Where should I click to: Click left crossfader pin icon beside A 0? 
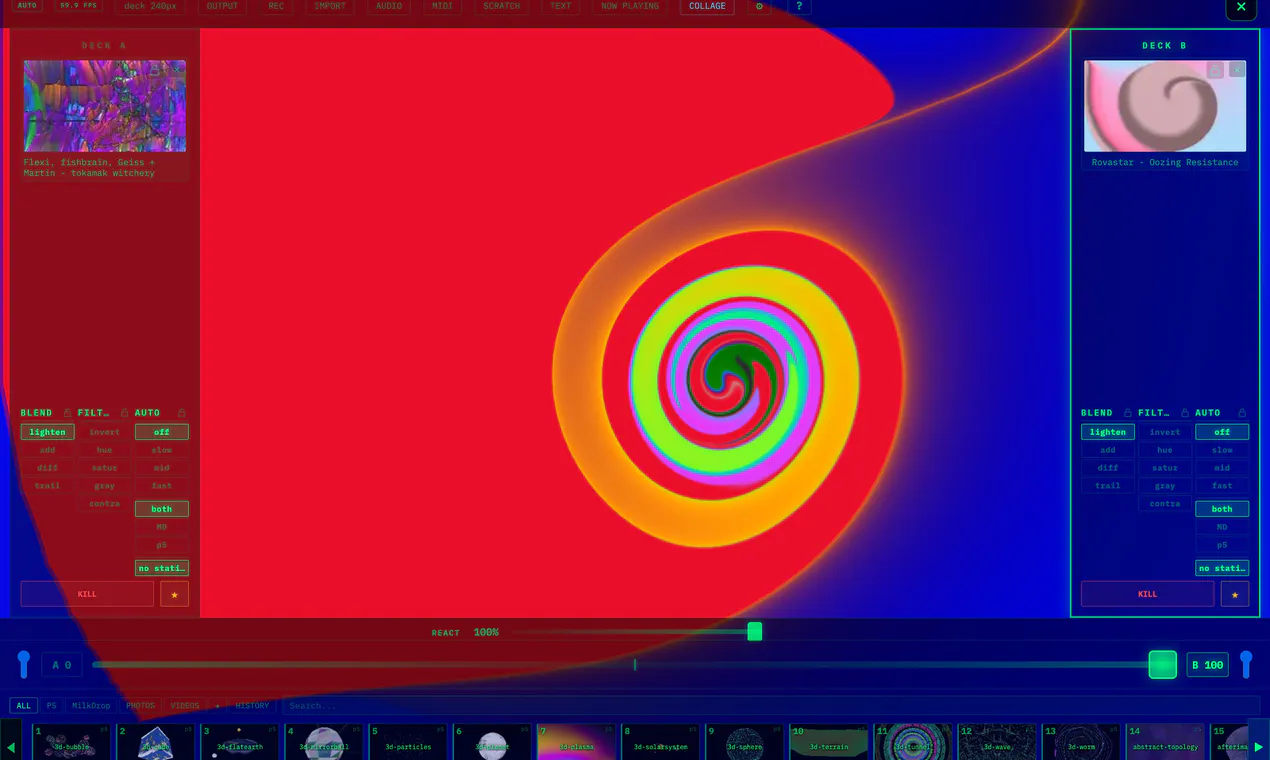coord(24,664)
